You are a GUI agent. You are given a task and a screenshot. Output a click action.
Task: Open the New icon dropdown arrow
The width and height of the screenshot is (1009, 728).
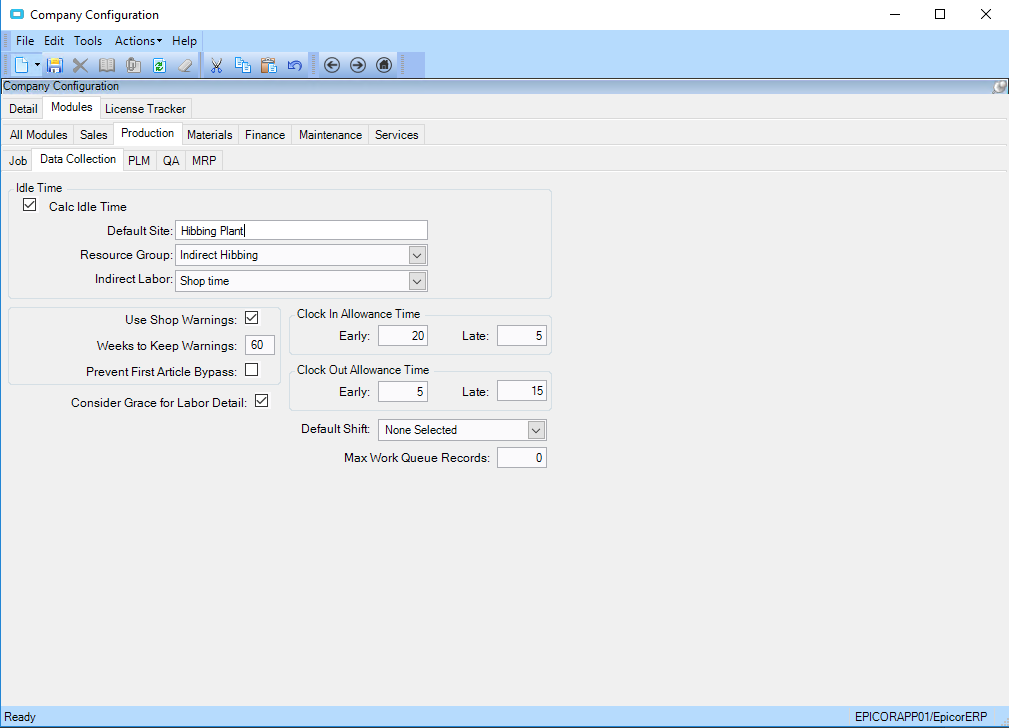37,65
